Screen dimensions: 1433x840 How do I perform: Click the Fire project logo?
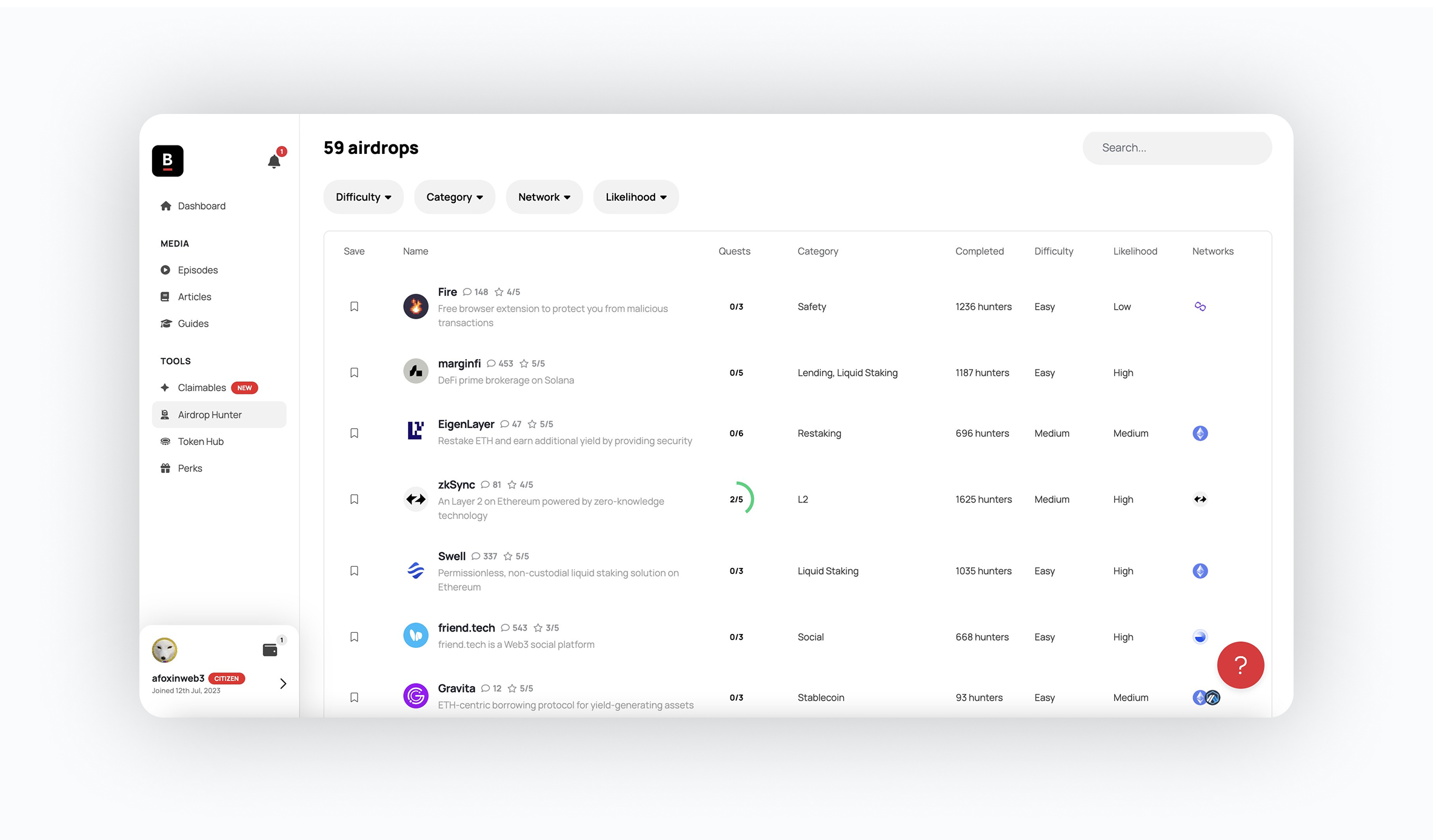click(x=416, y=307)
